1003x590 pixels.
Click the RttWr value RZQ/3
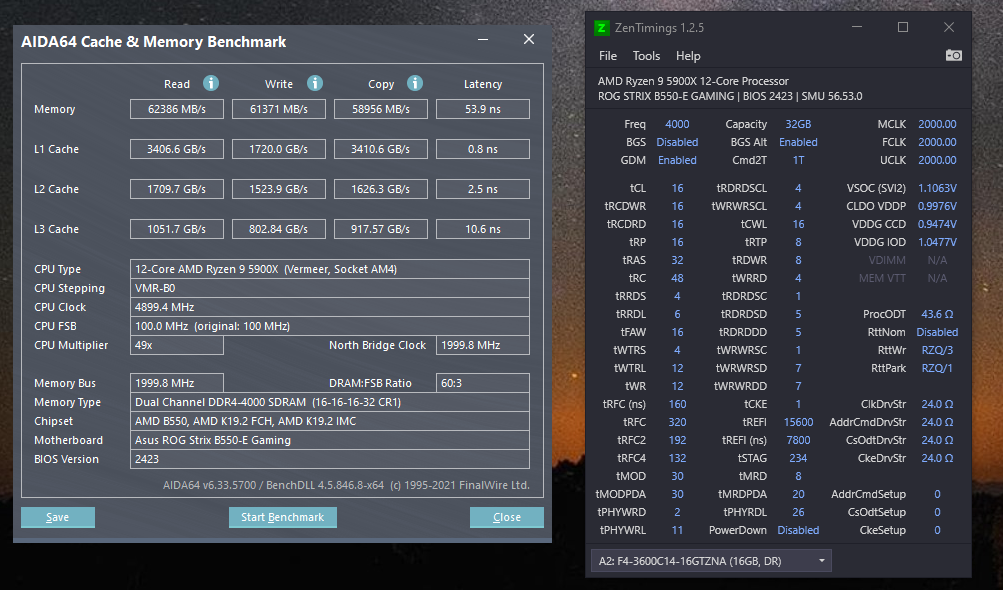[x=937, y=350]
